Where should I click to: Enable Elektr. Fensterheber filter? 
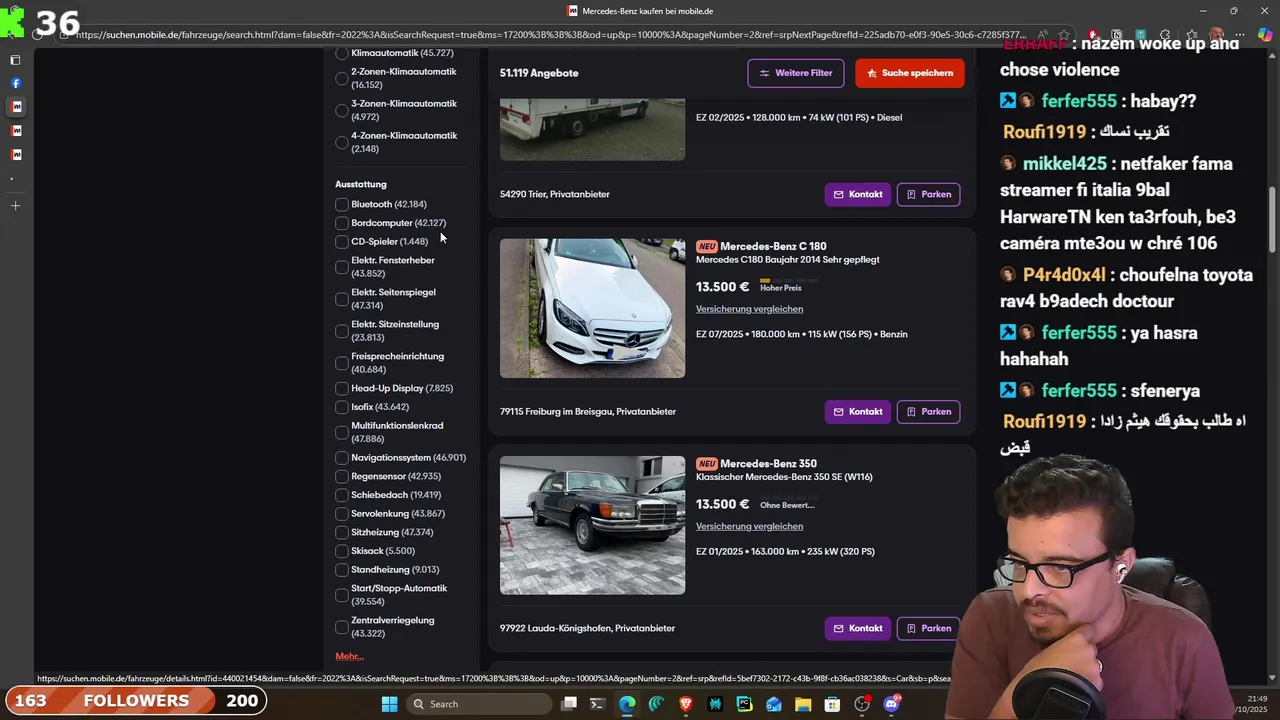tap(342, 267)
